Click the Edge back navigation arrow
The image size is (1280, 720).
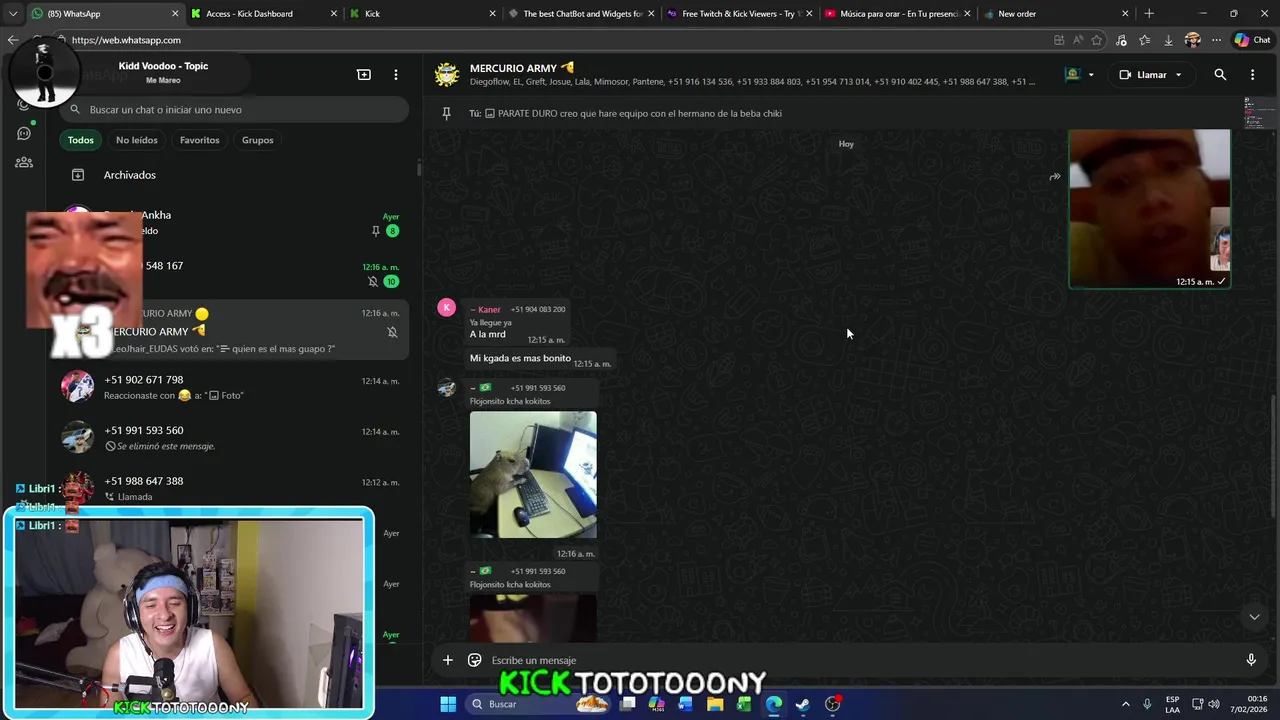point(13,40)
